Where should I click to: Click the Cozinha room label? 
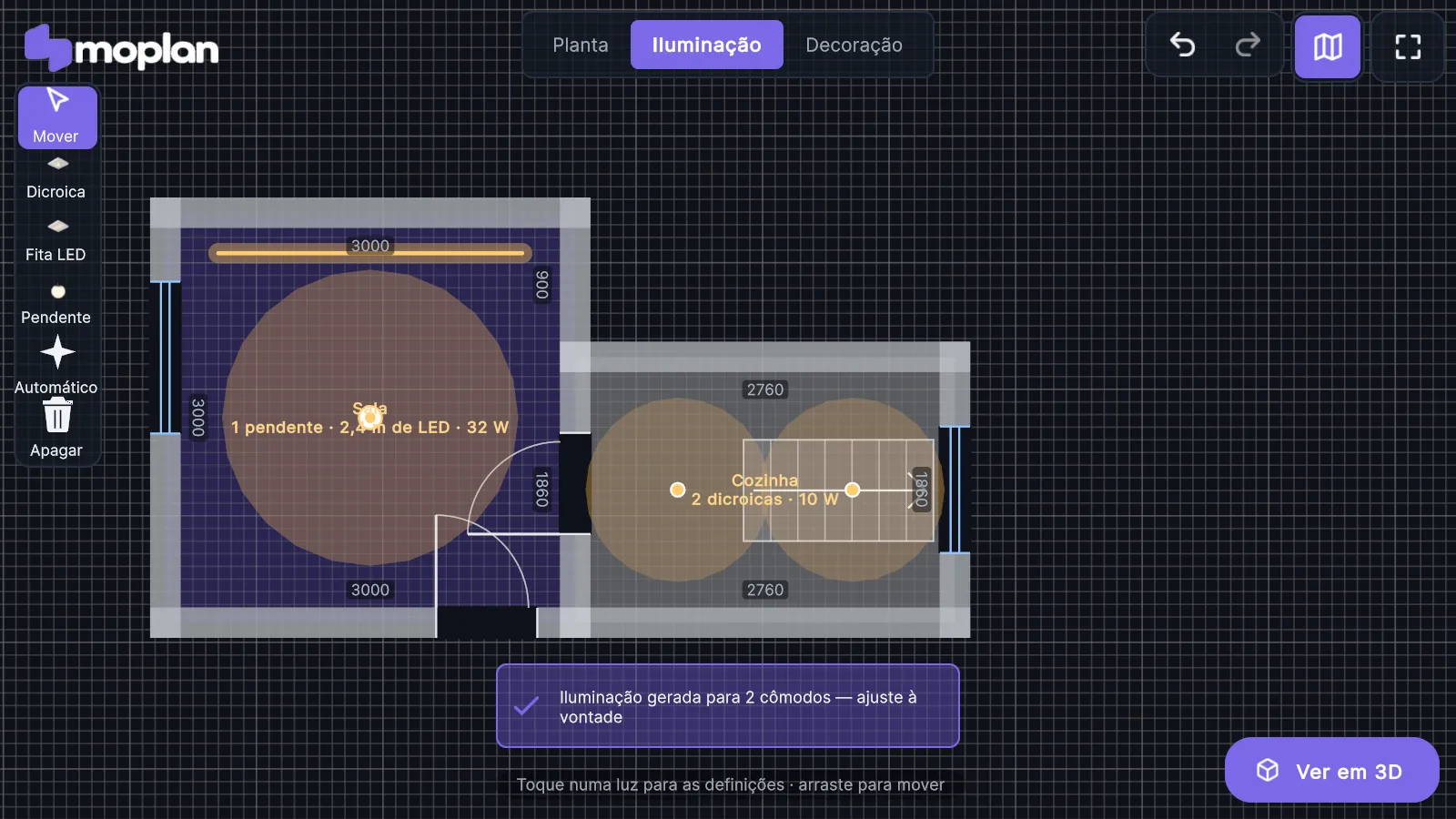tap(764, 480)
